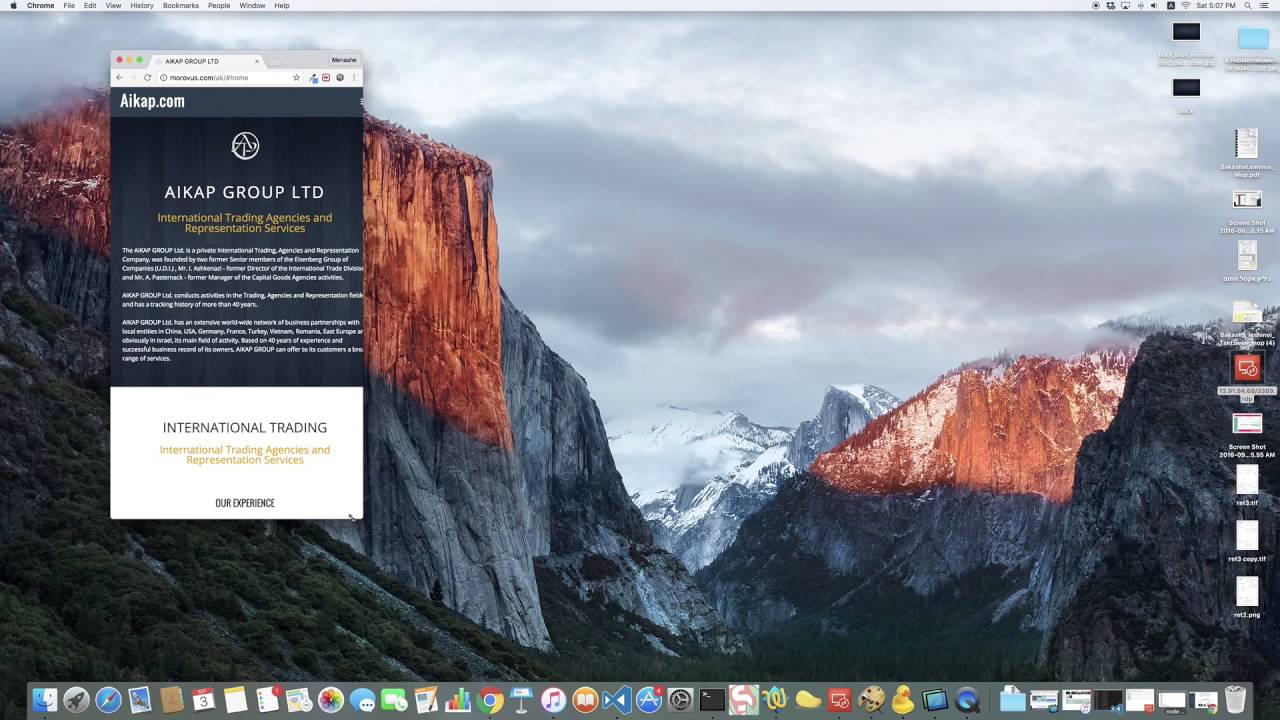1280x720 pixels.
Task: Open QuickTime Player from the Dock
Action: point(967,700)
